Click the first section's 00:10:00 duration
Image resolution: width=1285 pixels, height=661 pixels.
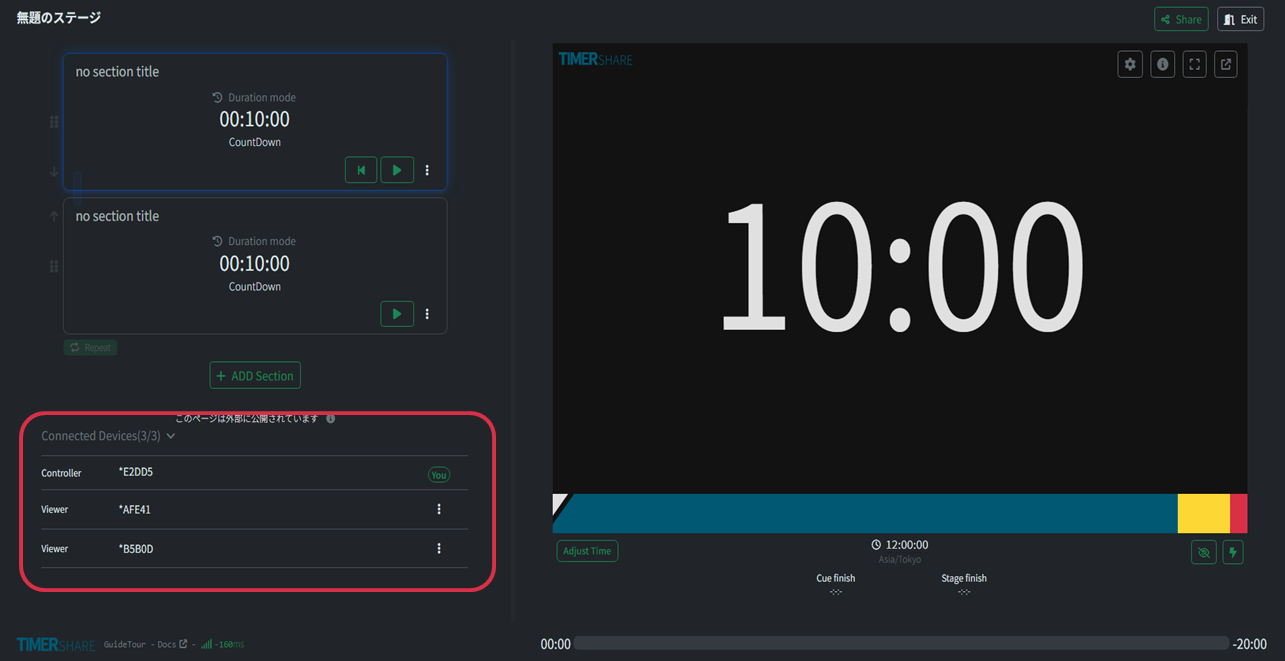point(254,120)
